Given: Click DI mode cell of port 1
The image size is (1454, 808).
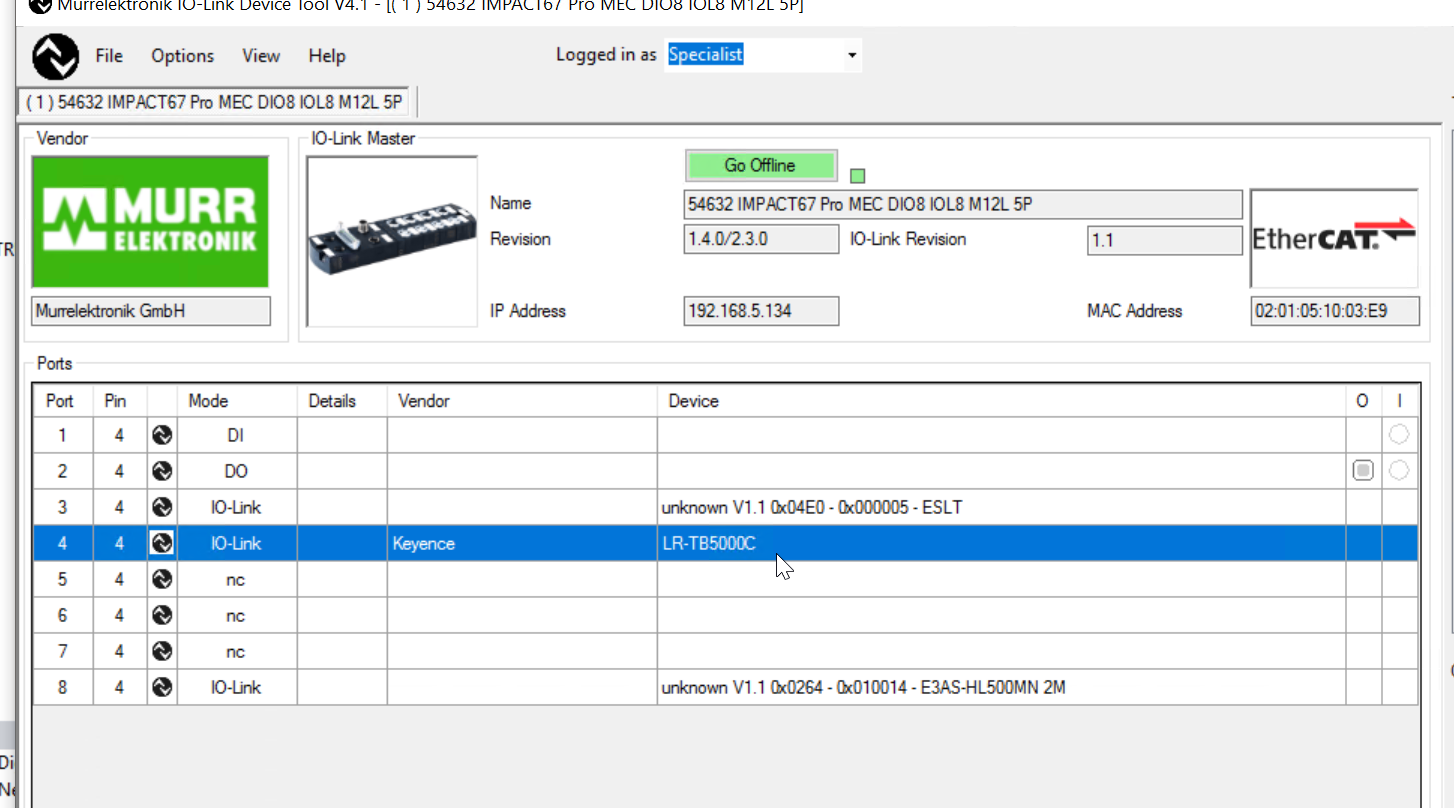Looking at the screenshot, I should (x=236, y=435).
